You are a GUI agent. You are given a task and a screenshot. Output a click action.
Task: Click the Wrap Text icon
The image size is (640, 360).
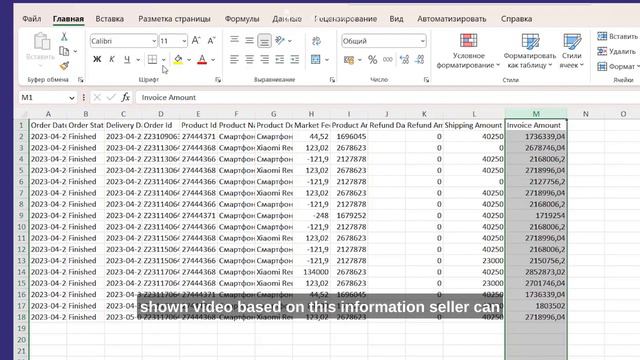point(316,41)
